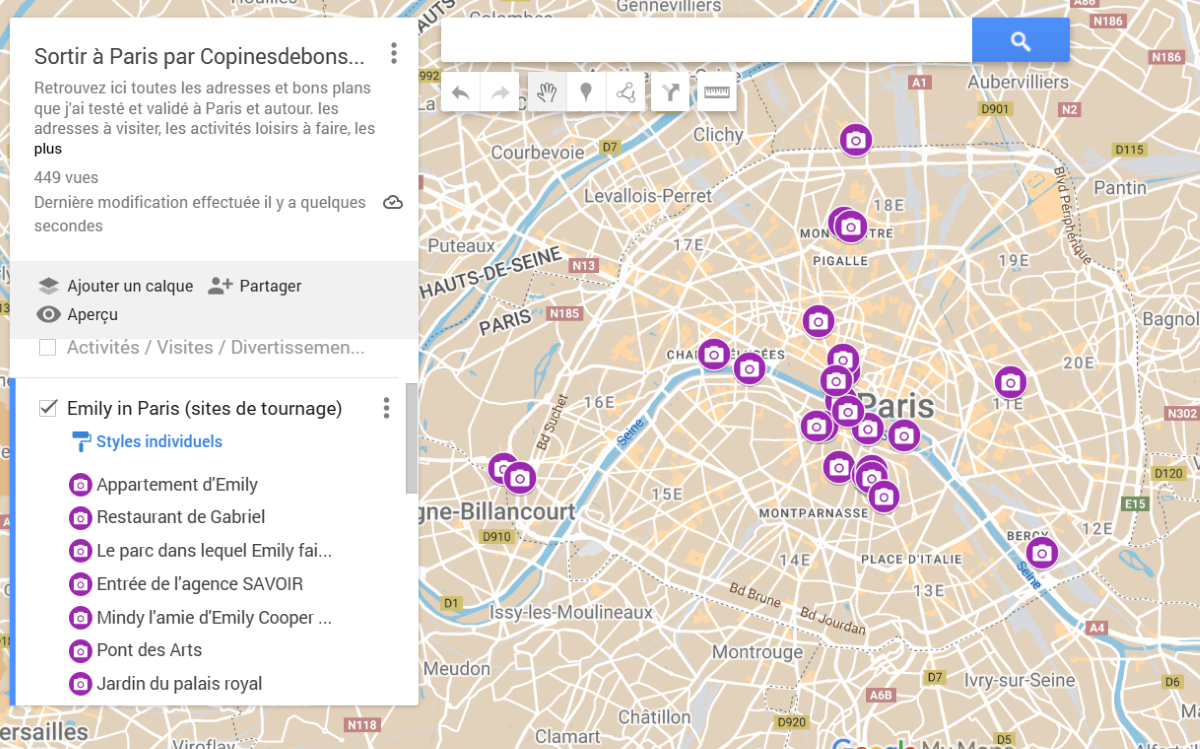Select Mindy l'amie d'Emily Cooper item
The height and width of the screenshot is (749, 1200).
214,618
